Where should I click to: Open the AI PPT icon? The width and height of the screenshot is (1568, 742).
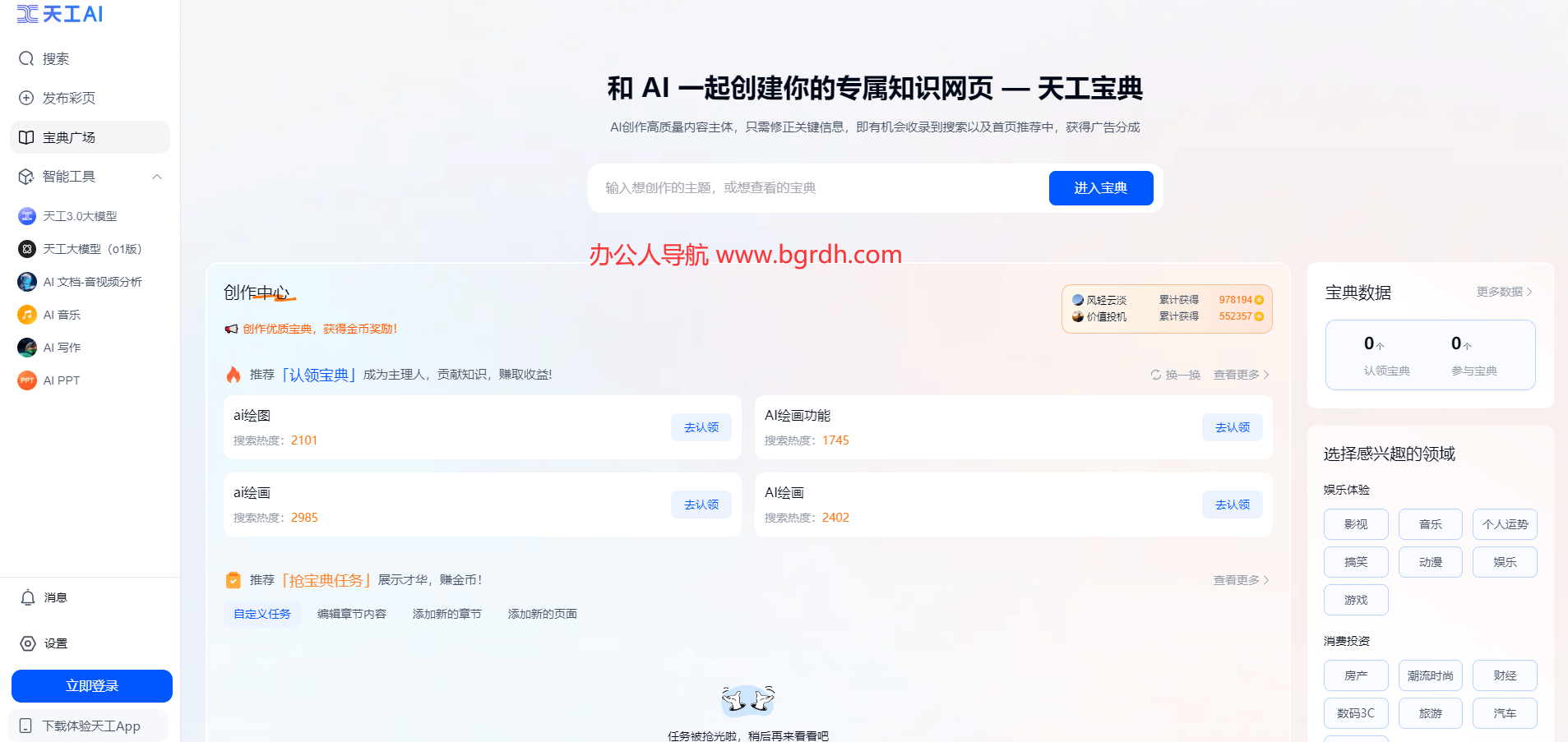[27, 380]
